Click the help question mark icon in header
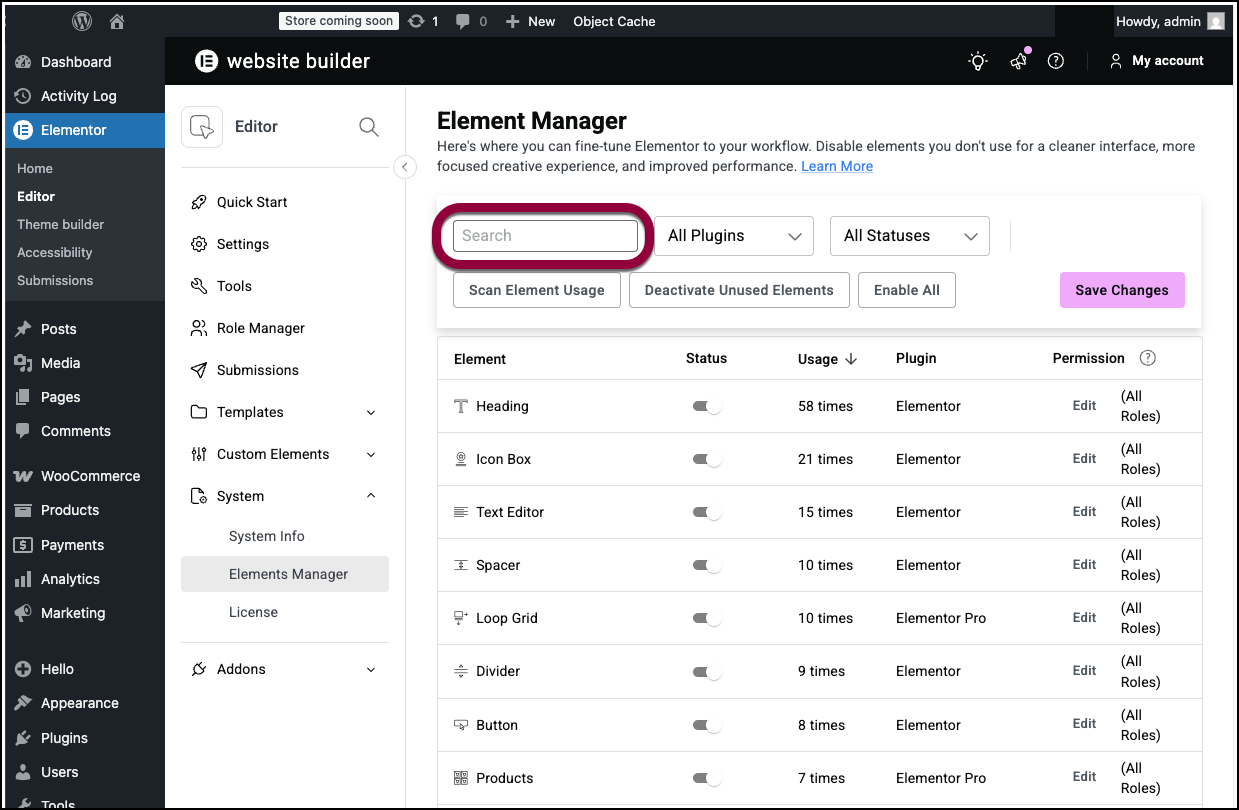The height and width of the screenshot is (810, 1239). [x=1055, y=61]
